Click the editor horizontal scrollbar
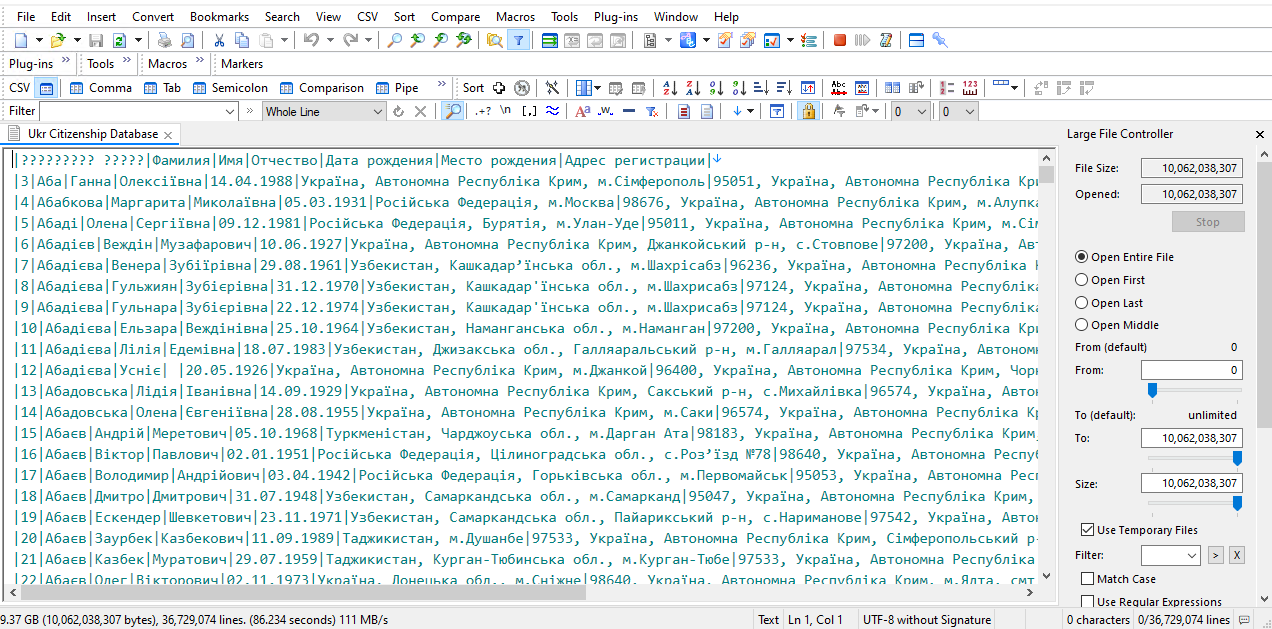The image size is (1272, 629). coord(520,592)
